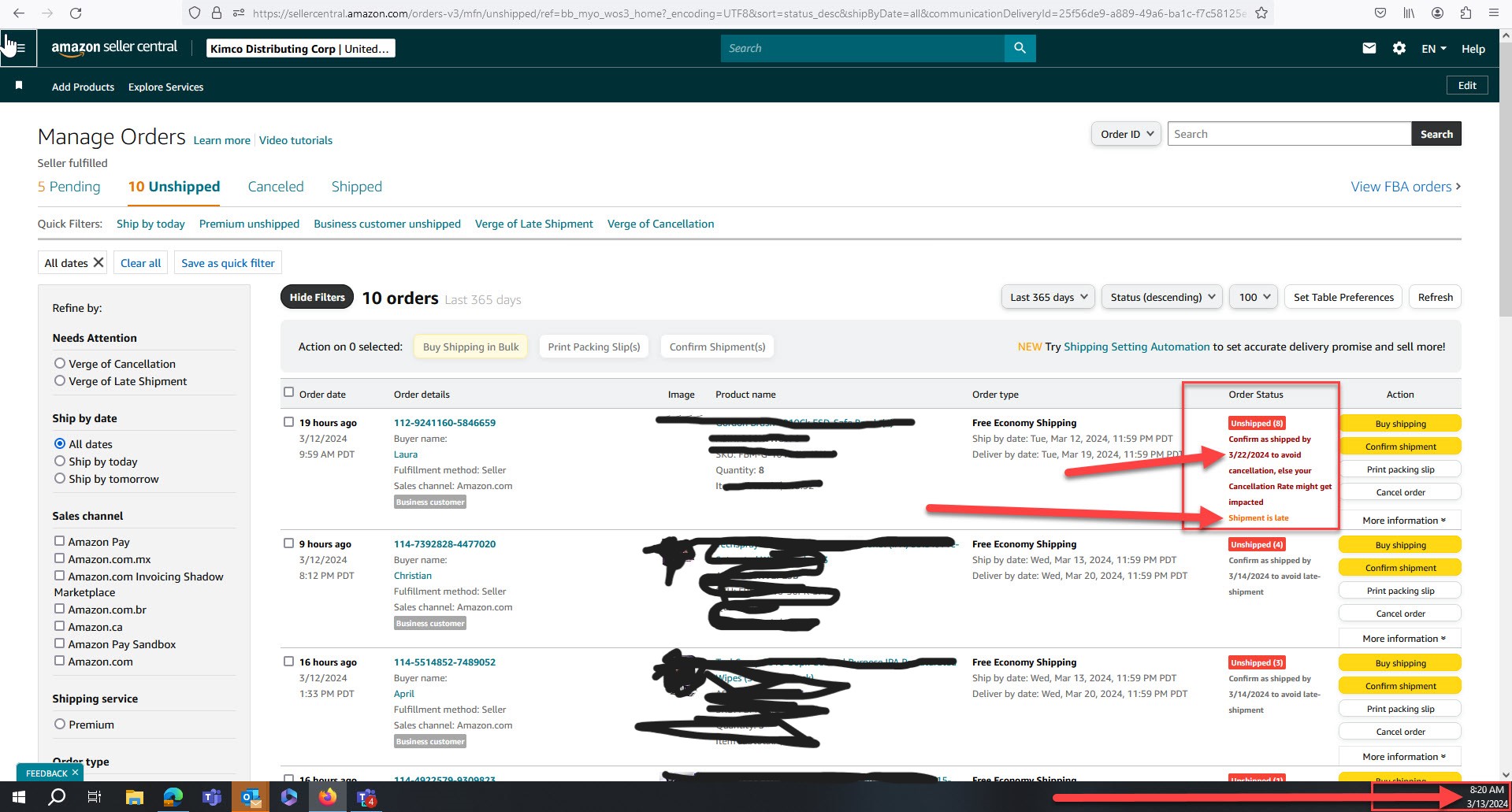Bookmark this page with star icon

coord(1261,13)
